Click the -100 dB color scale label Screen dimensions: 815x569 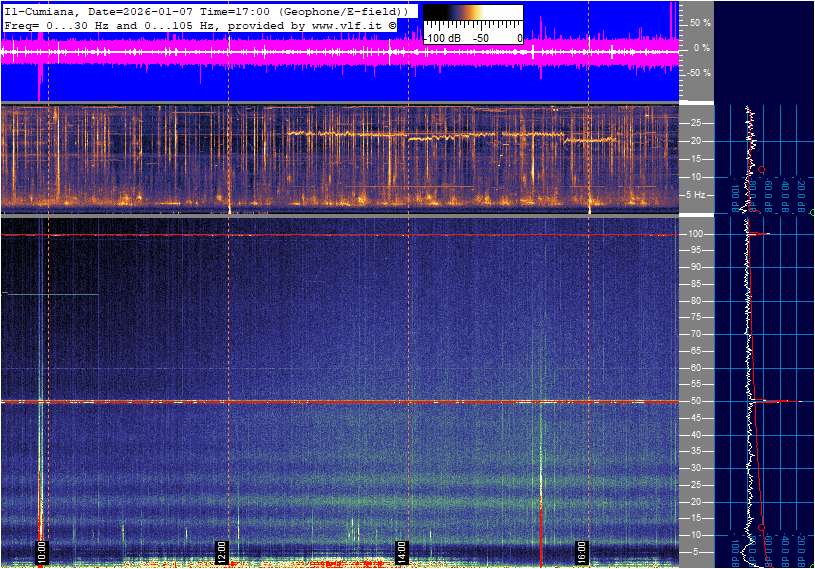pyautogui.click(x=439, y=38)
